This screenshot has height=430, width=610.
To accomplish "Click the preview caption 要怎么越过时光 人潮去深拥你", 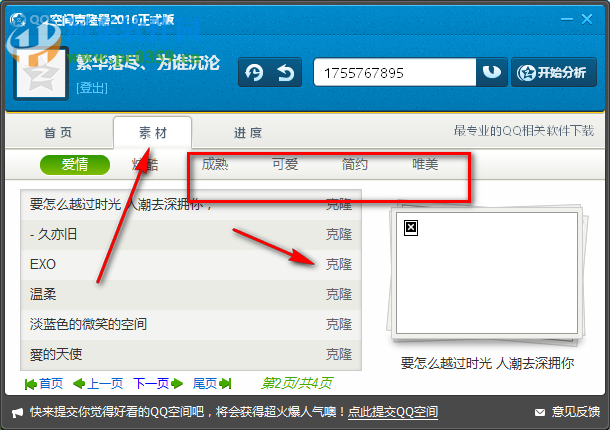I will [x=487, y=363].
